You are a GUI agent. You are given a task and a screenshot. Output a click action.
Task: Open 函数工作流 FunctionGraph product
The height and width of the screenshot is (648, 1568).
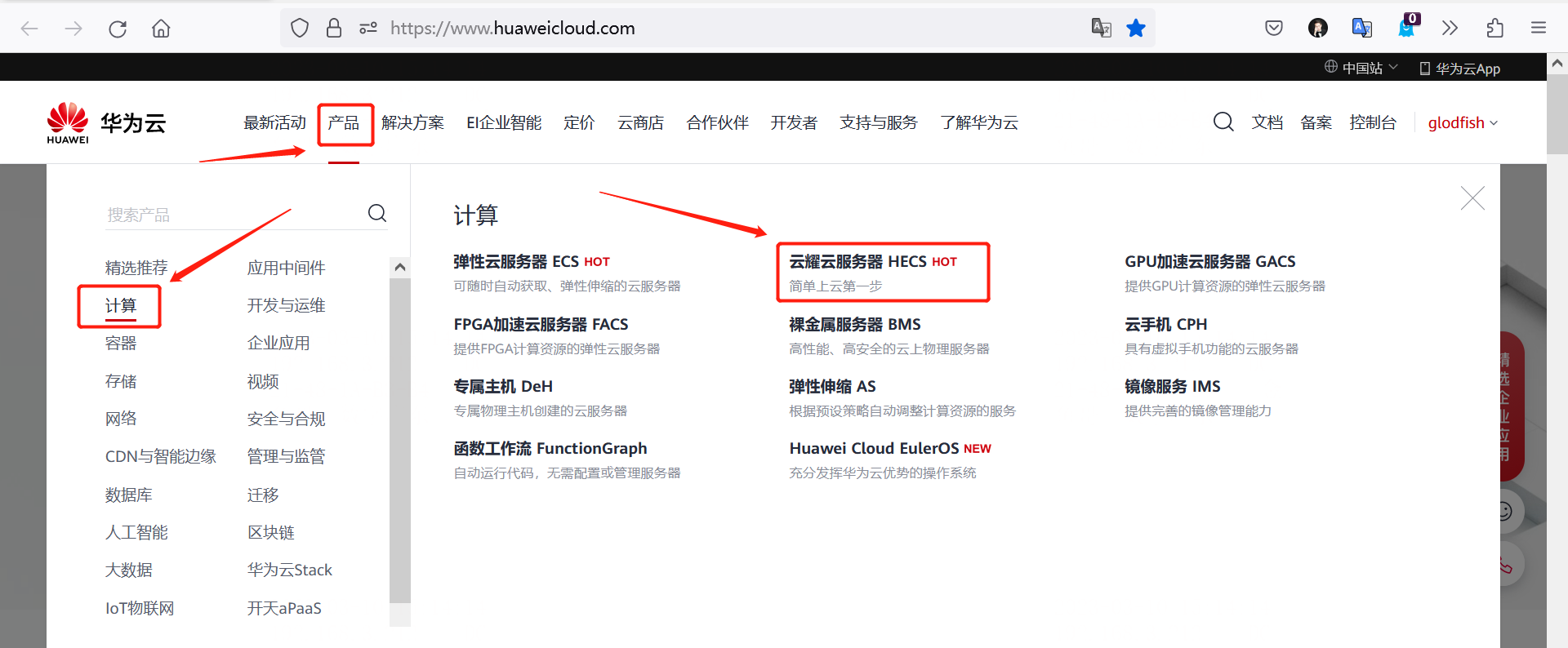click(x=550, y=449)
